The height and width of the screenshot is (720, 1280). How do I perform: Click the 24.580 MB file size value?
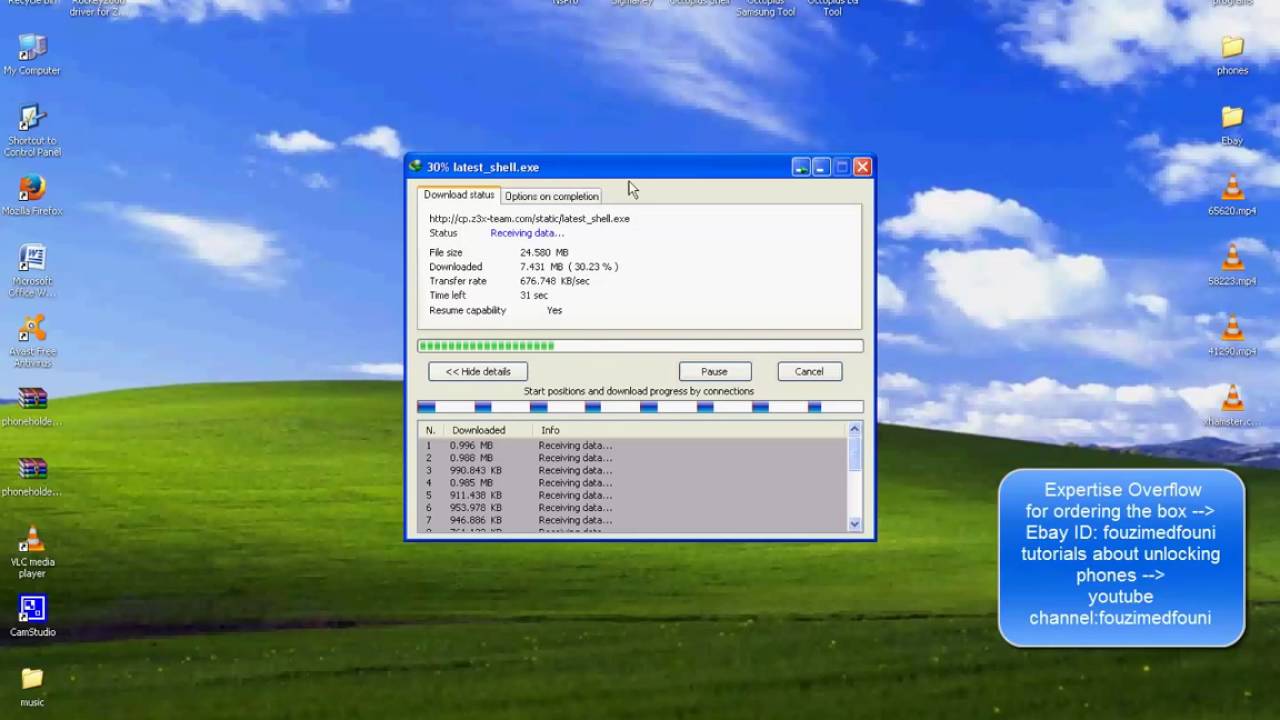pyautogui.click(x=544, y=253)
